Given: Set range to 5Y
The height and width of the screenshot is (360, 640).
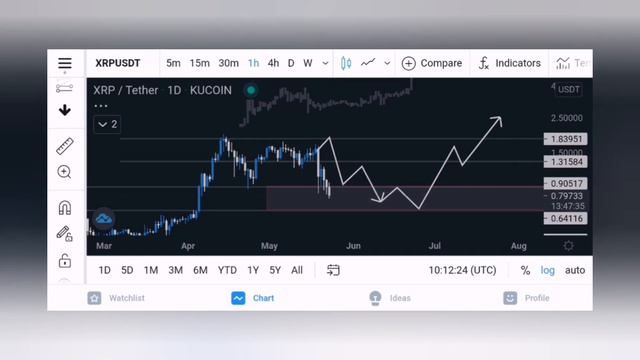Looking at the screenshot, I should (275, 270).
